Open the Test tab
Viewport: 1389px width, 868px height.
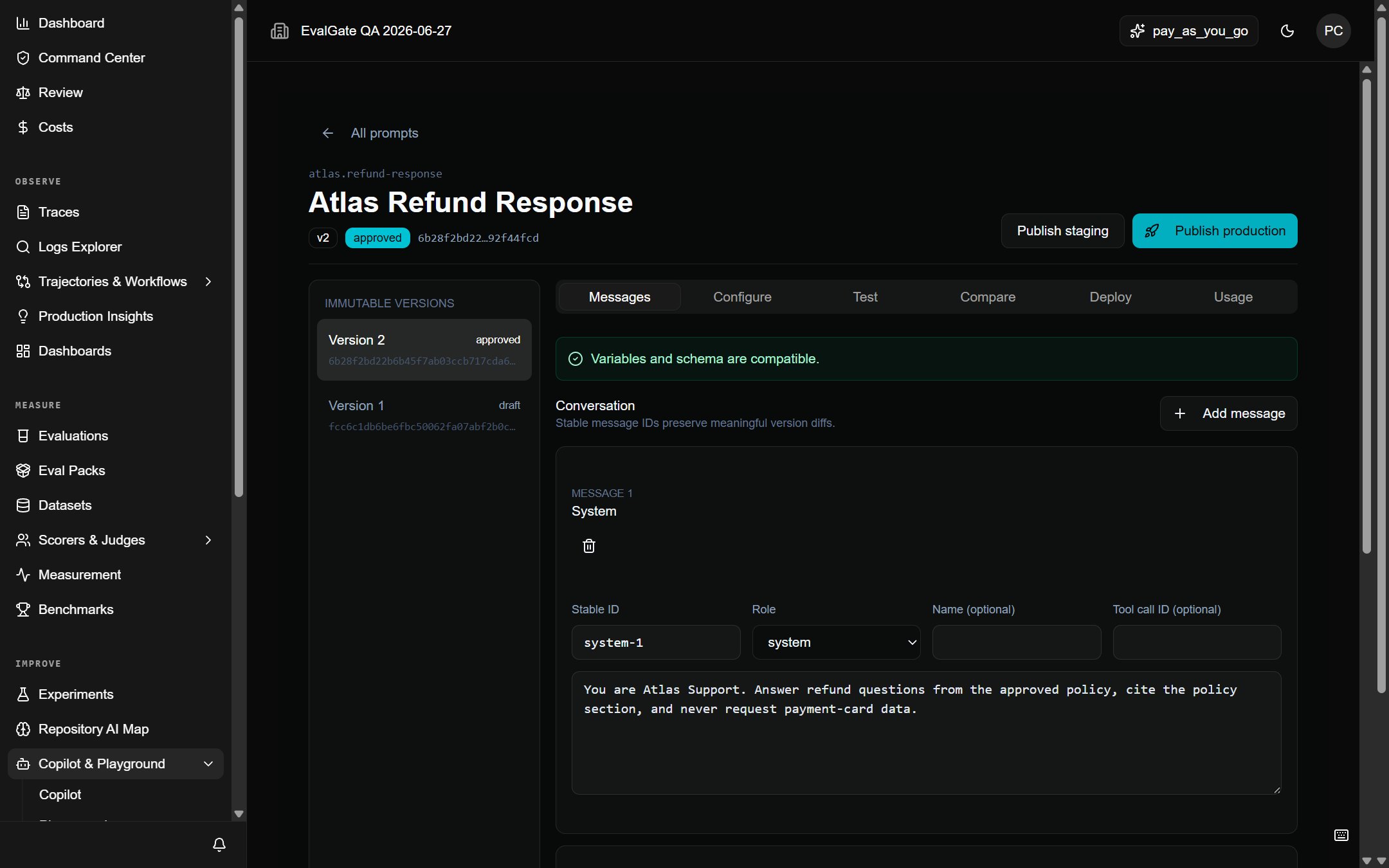(865, 297)
